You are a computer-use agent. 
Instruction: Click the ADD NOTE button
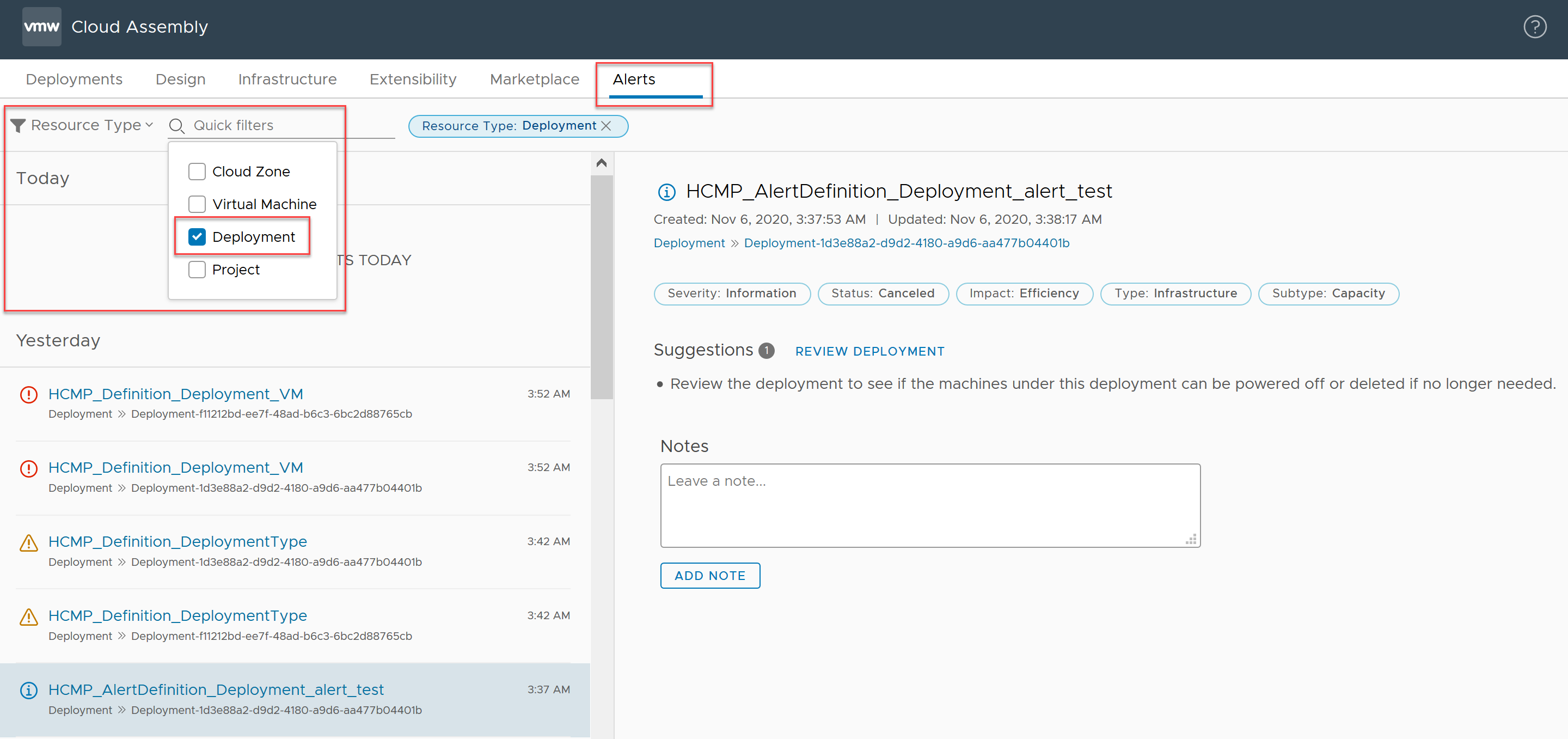710,576
